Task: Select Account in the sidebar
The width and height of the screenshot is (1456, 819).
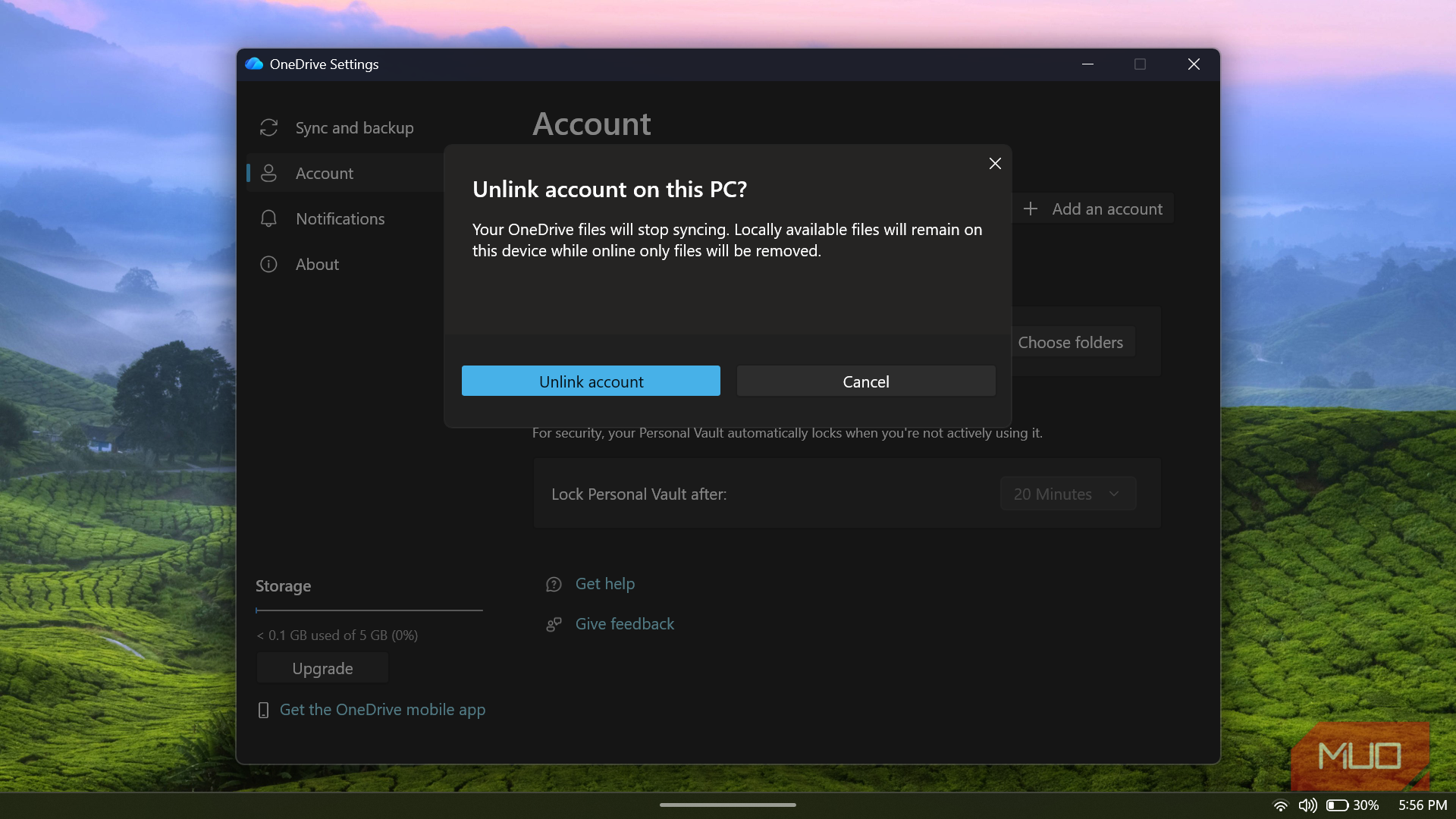Action: (x=345, y=173)
